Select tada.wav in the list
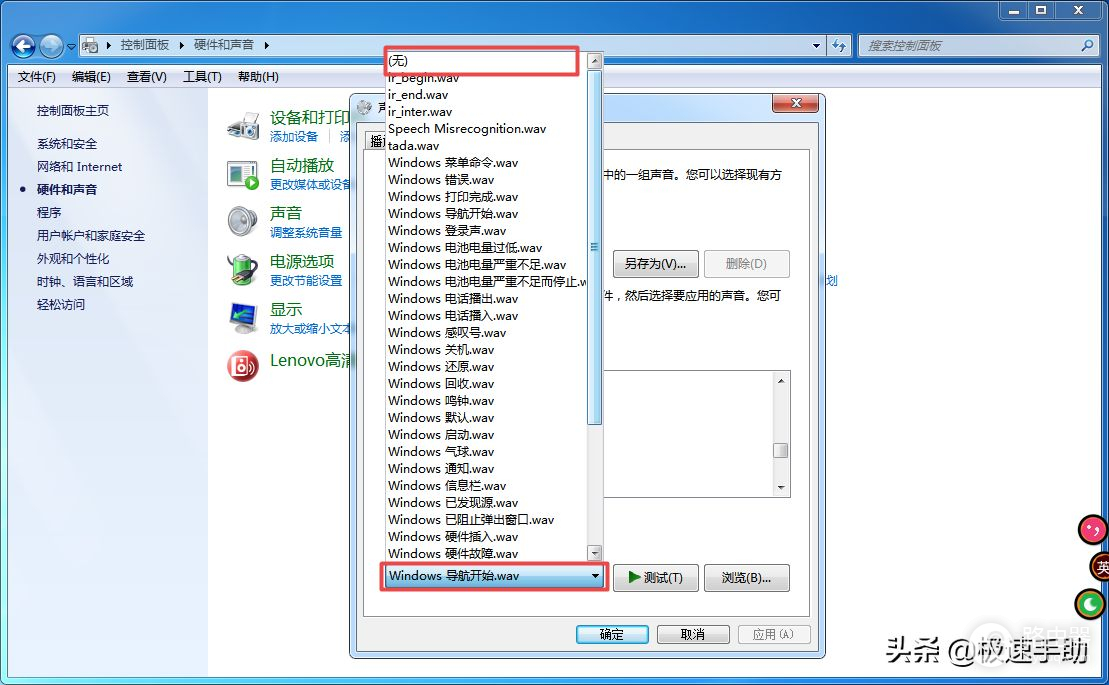 [x=487, y=146]
